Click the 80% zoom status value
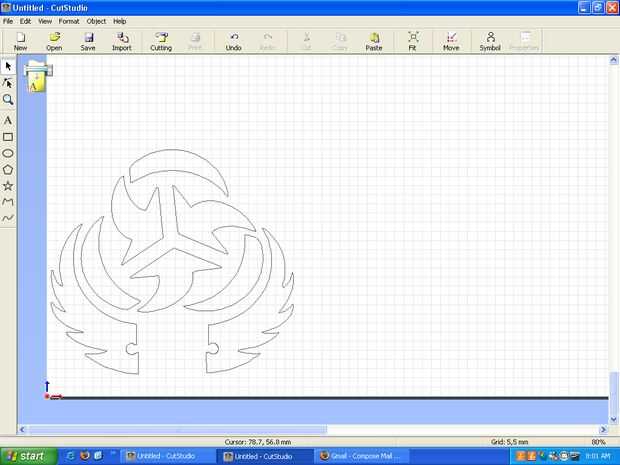Image resolution: width=620 pixels, height=465 pixels. pos(598,442)
